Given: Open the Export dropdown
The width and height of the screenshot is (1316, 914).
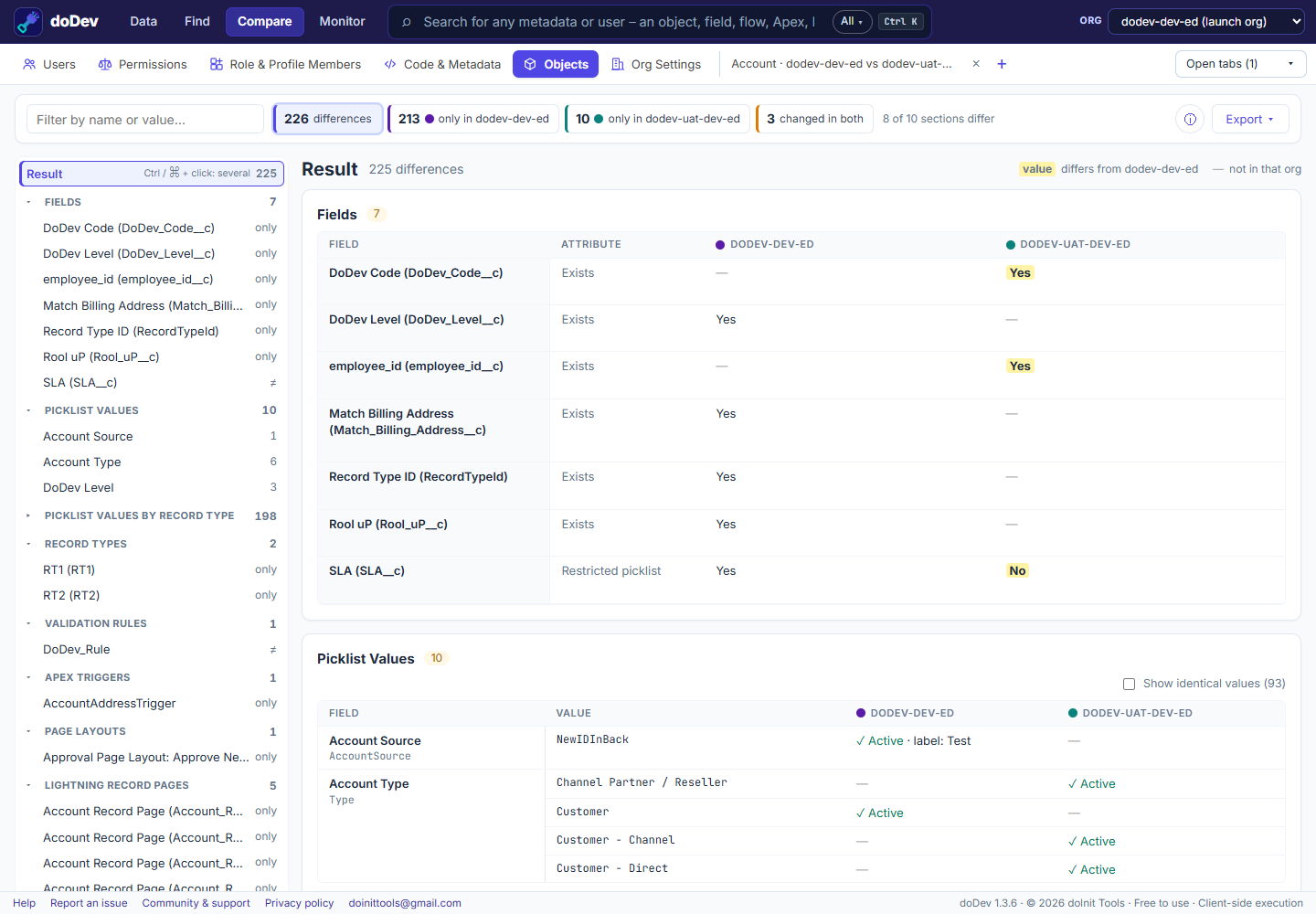Looking at the screenshot, I should tap(1250, 119).
